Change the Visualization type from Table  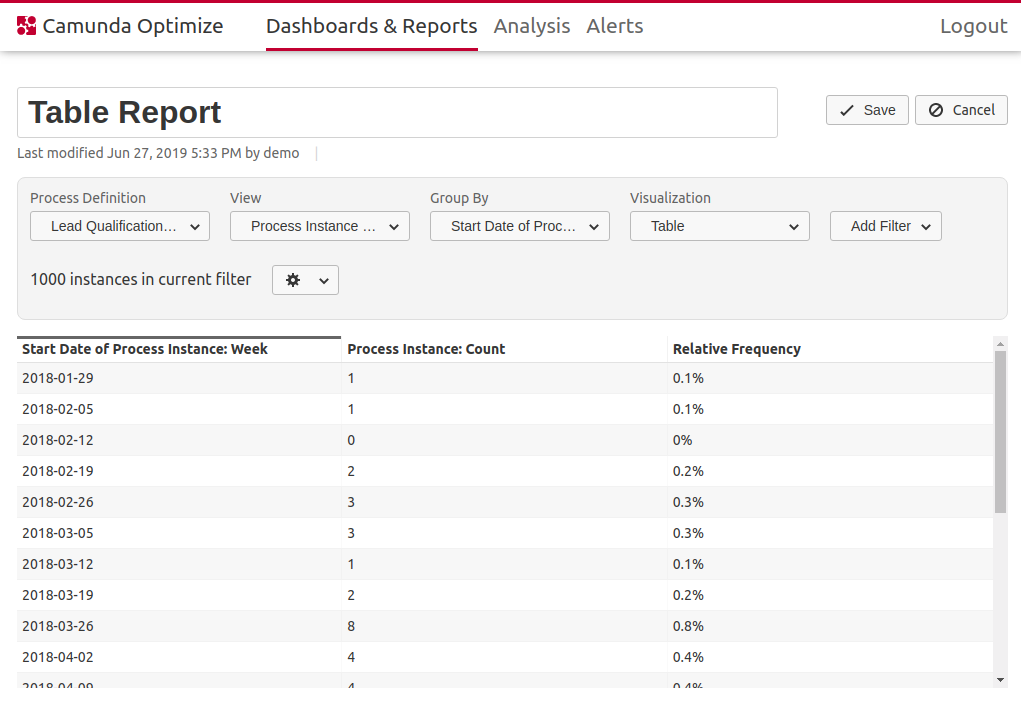pyautogui.click(x=720, y=226)
